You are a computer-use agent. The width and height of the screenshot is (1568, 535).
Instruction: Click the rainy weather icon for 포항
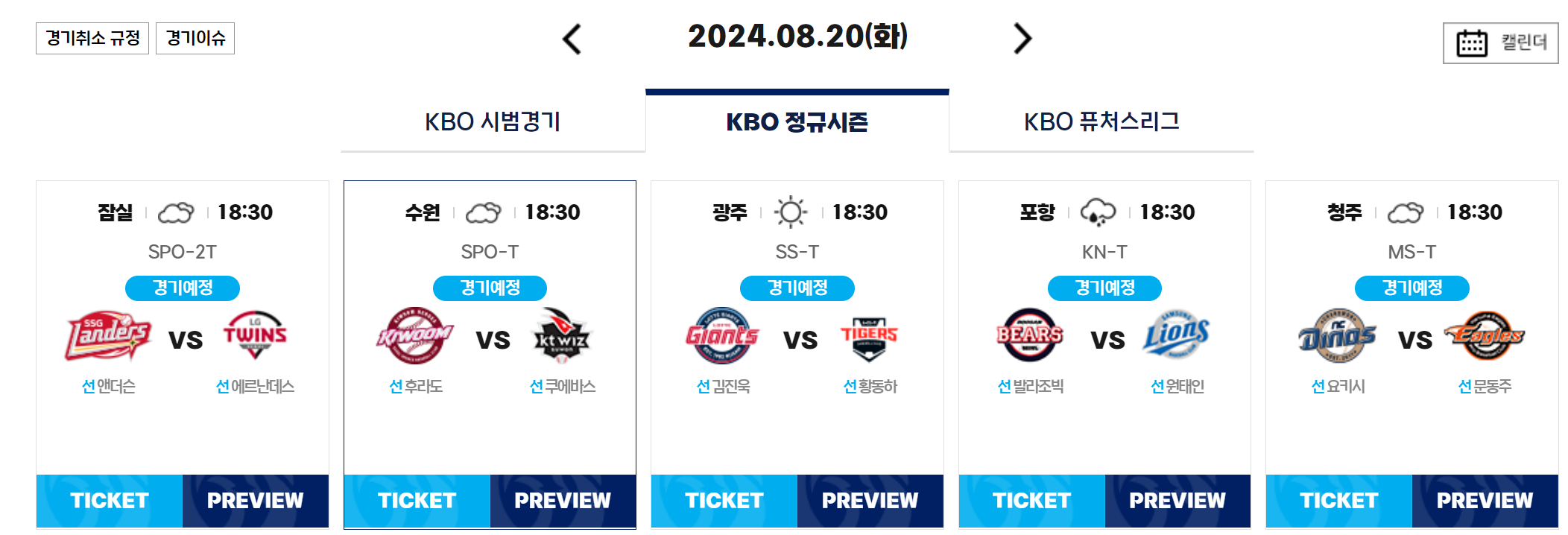pyautogui.click(x=1098, y=212)
